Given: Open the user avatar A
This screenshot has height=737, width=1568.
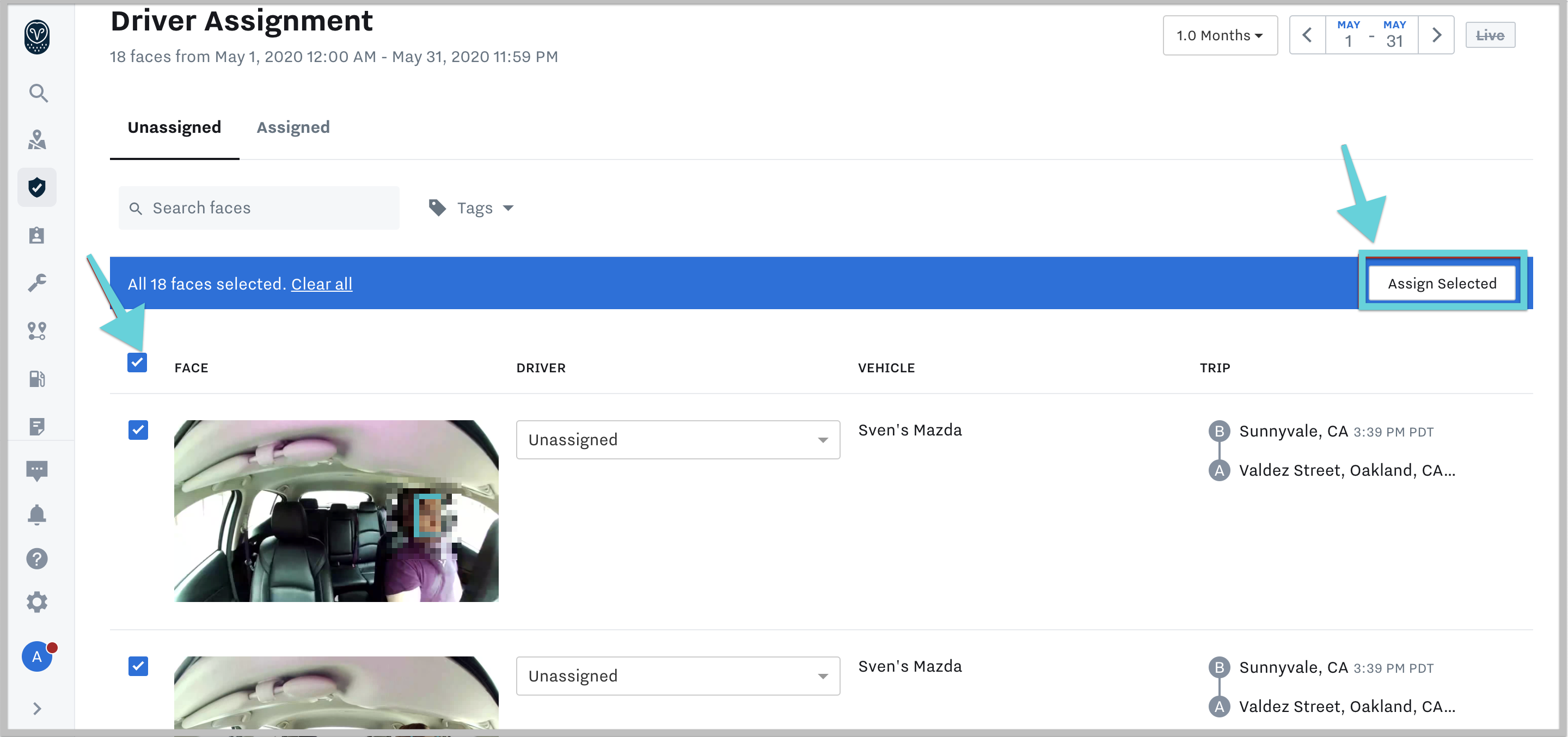Looking at the screenshot, I should tap(38, 656).
